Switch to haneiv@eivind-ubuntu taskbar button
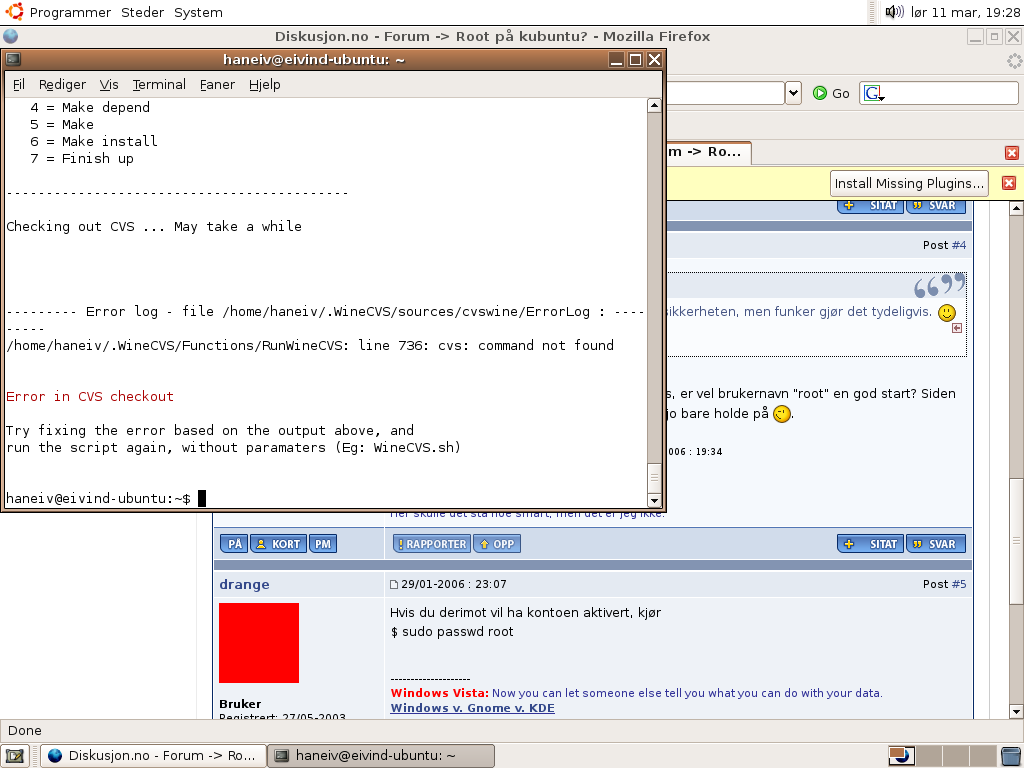Viewport: 1024px width, 768px height. tap(381, 756)
